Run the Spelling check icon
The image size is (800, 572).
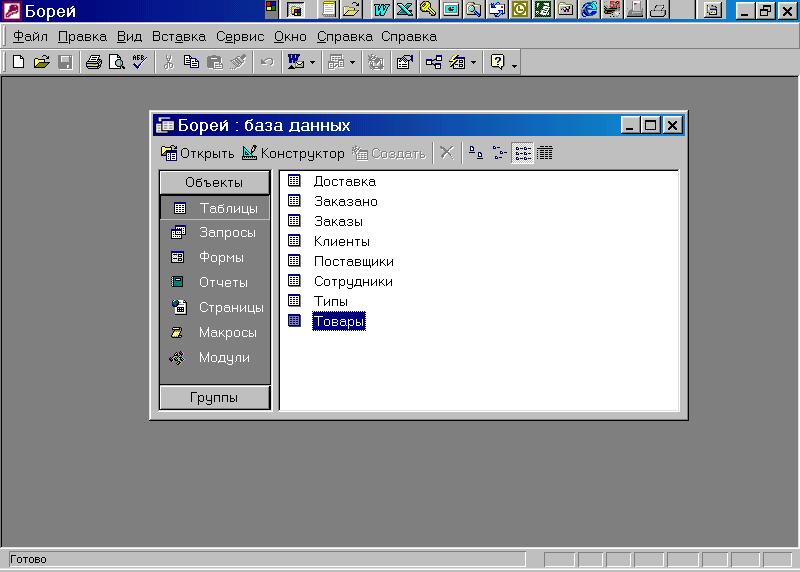coord(140,62)
